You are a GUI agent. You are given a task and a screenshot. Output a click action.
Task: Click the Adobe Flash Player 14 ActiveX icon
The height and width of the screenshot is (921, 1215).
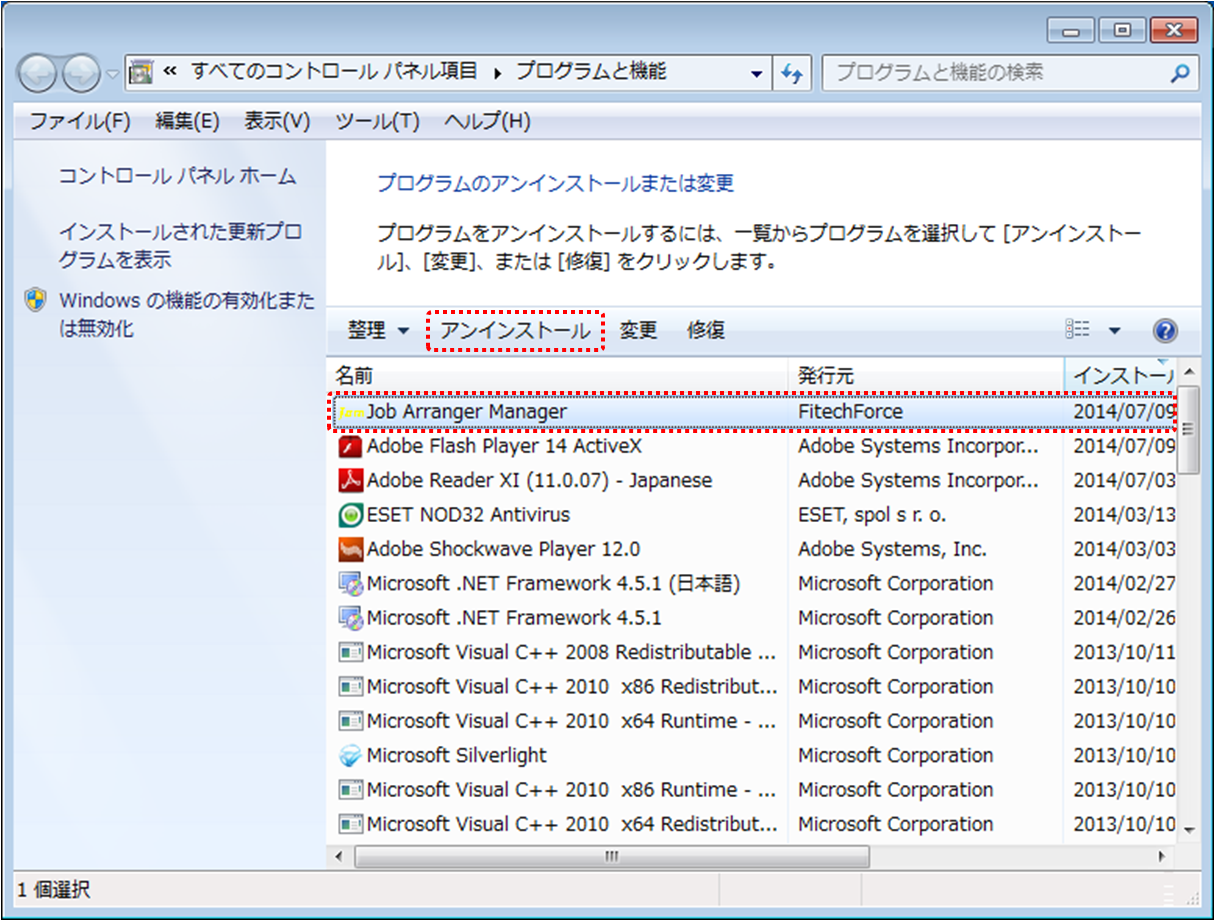[350, 446]
